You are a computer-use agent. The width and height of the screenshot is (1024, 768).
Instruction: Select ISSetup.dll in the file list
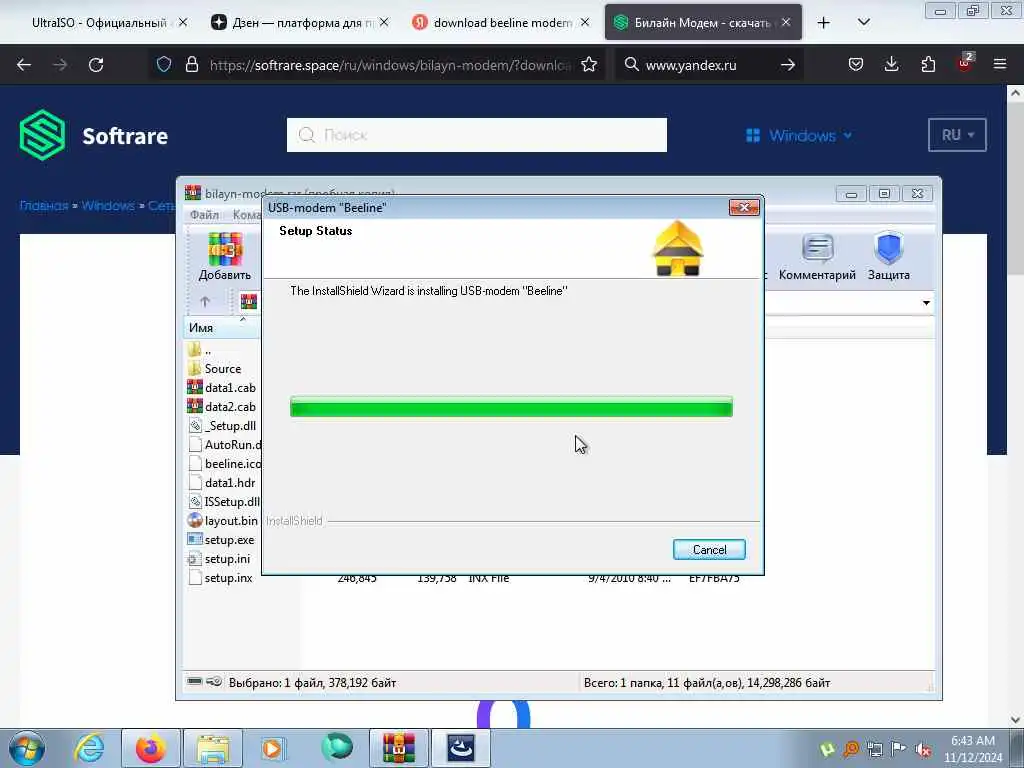pos(224,501)
